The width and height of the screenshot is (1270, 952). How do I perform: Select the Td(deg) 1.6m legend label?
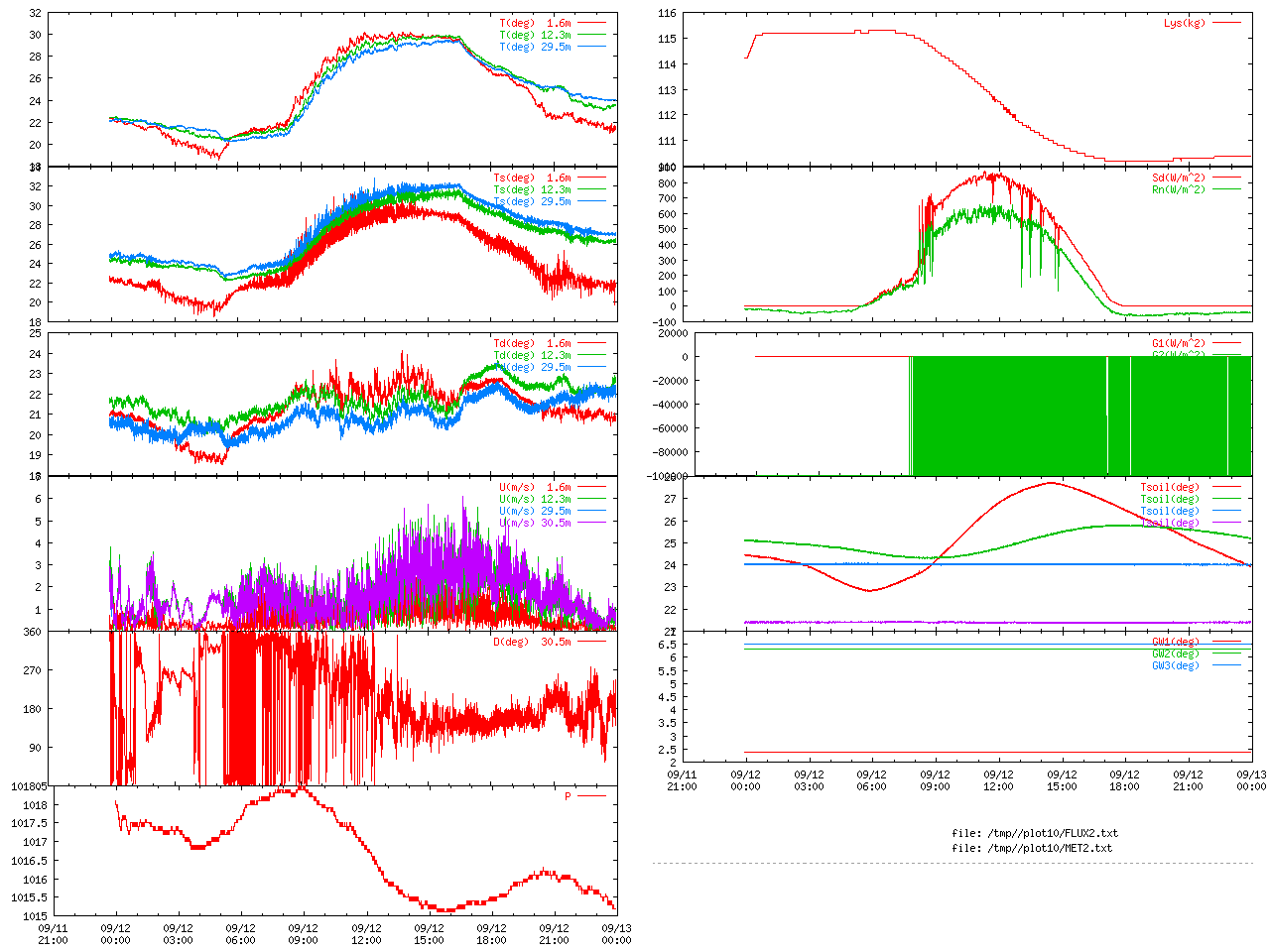coord(532,343)
